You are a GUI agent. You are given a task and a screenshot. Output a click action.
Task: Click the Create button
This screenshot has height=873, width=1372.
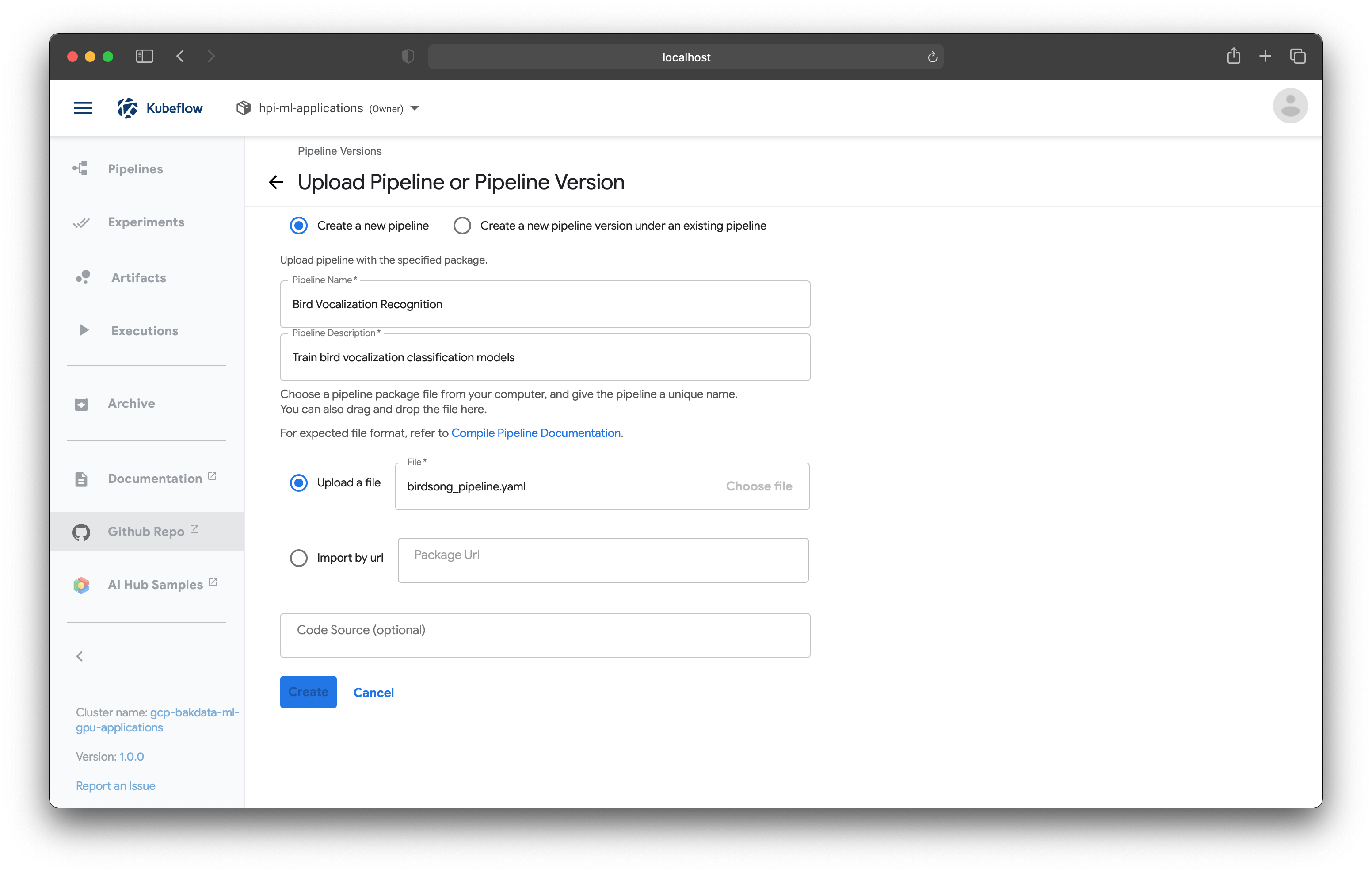pyautogui.click(x=308, y=692)
